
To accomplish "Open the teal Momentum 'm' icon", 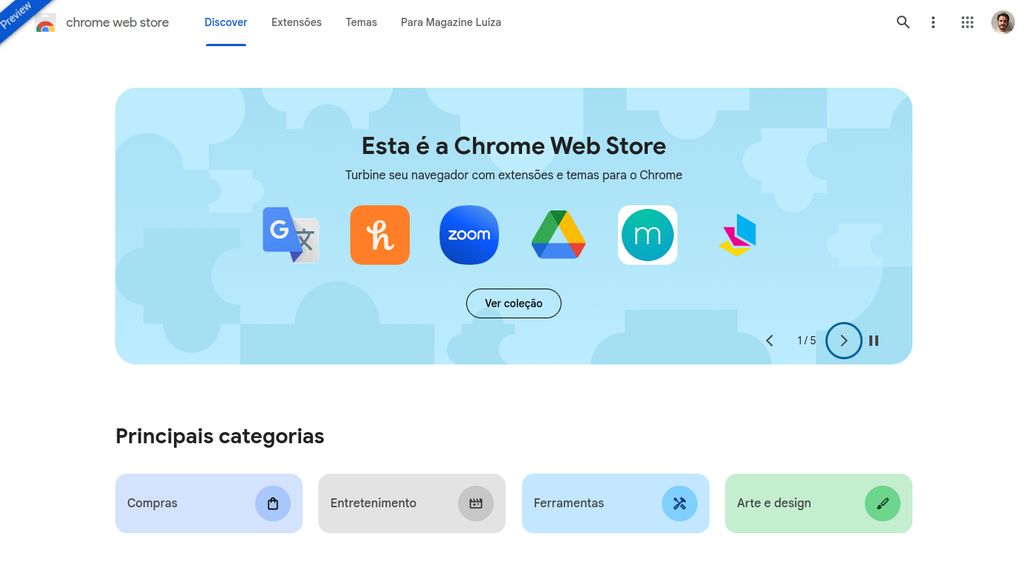I will 647,235.
